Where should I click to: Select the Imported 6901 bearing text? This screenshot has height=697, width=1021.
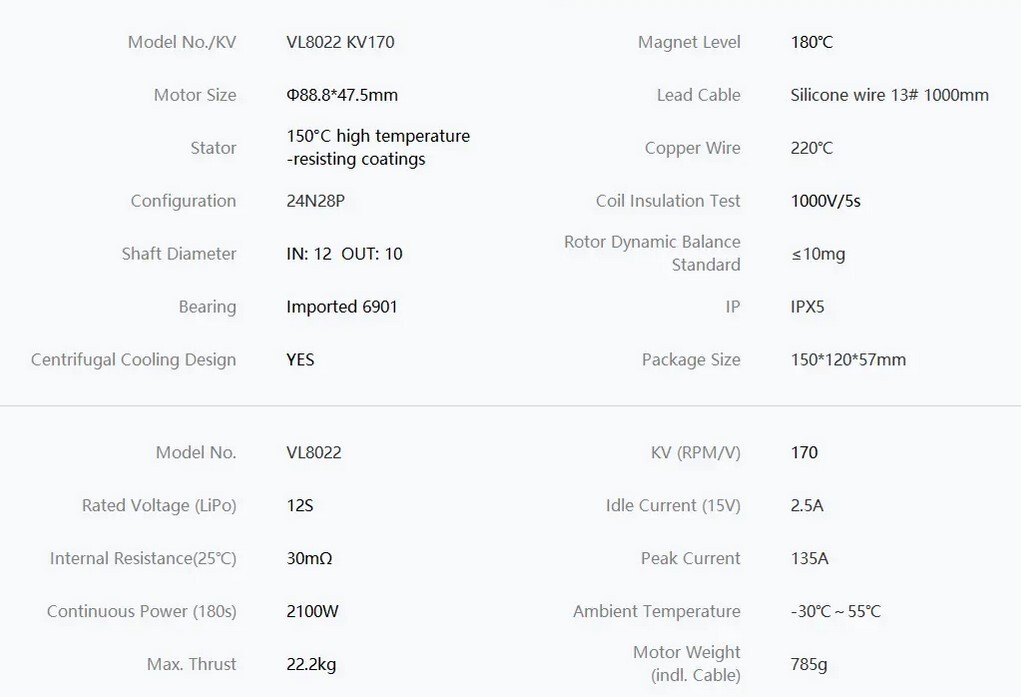[341, 307]
